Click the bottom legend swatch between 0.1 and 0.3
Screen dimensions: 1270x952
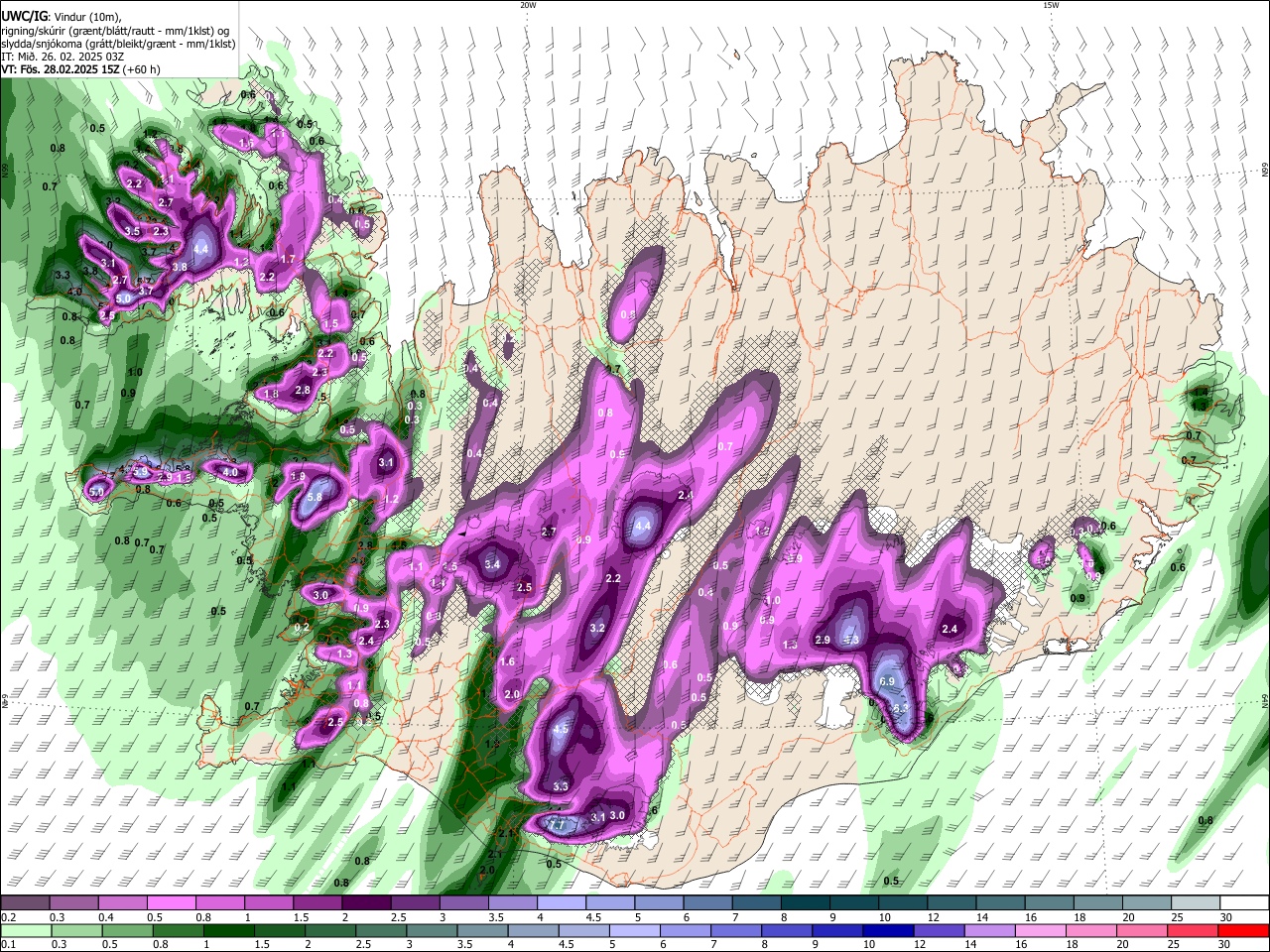(24, 930)
